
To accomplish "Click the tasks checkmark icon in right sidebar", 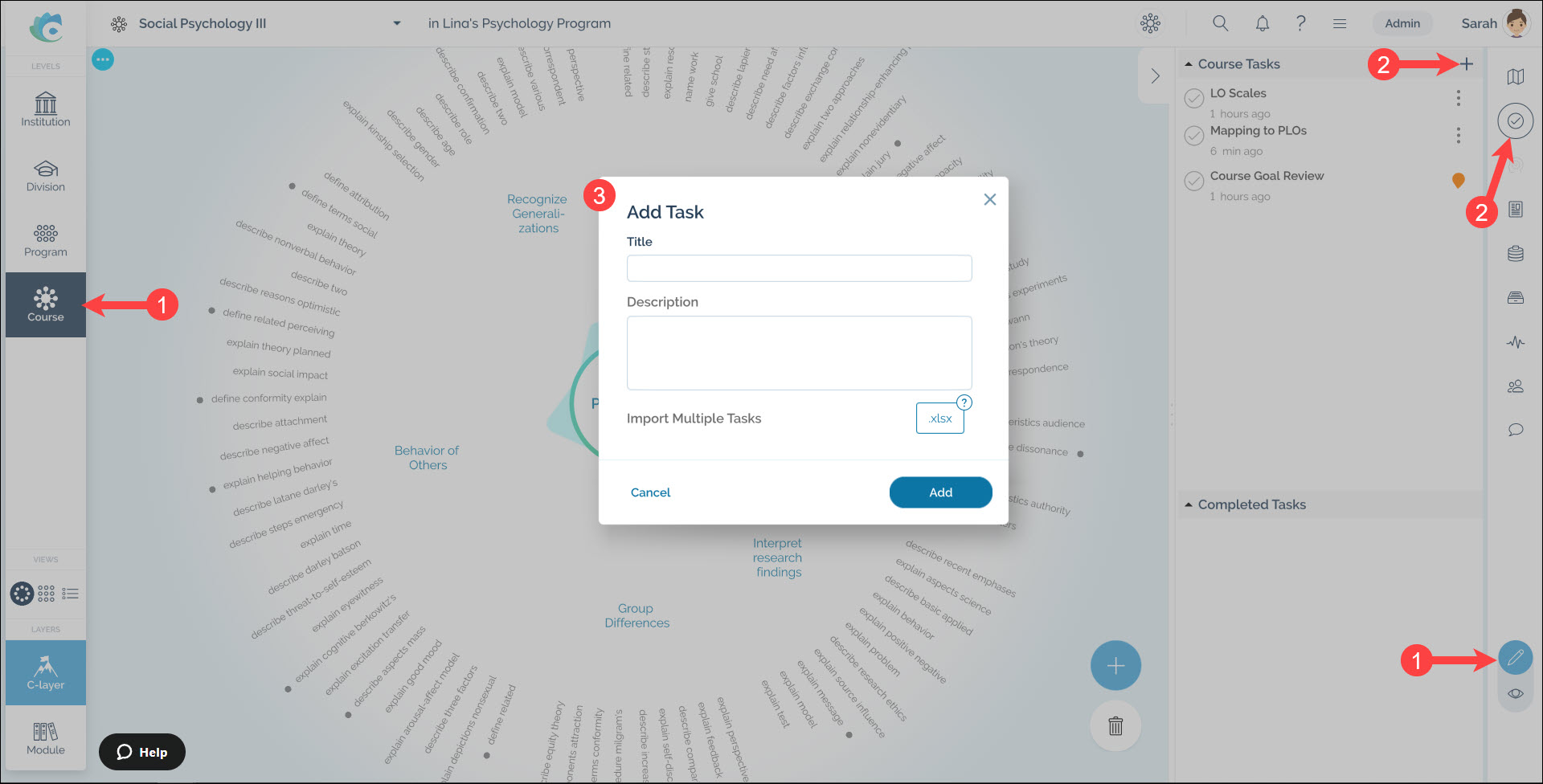I will 1515,121.
